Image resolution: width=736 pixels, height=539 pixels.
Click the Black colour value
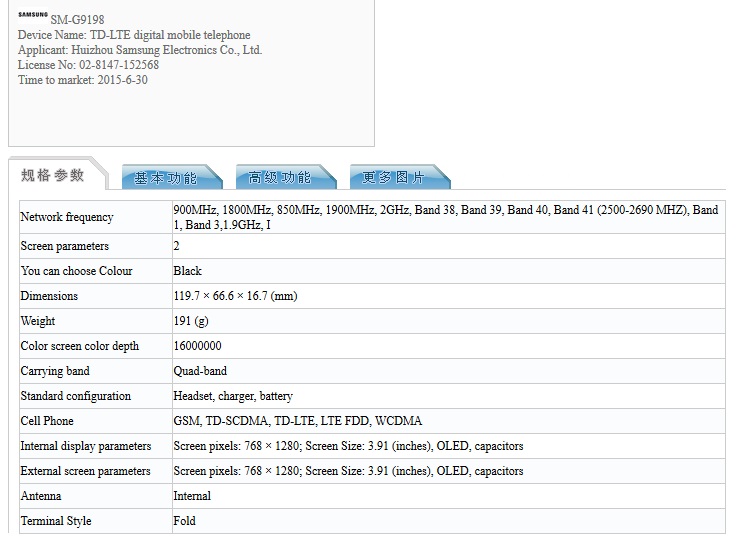[187, 271]
